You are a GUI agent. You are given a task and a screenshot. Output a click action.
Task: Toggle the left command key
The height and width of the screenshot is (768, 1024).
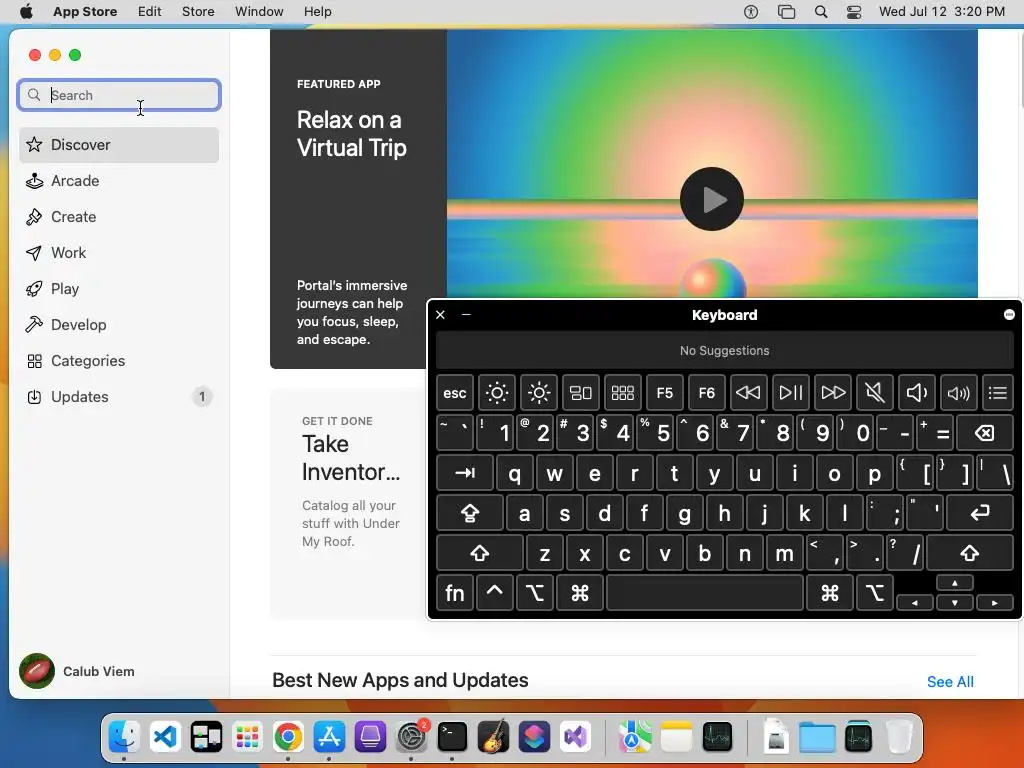[580, 593]
